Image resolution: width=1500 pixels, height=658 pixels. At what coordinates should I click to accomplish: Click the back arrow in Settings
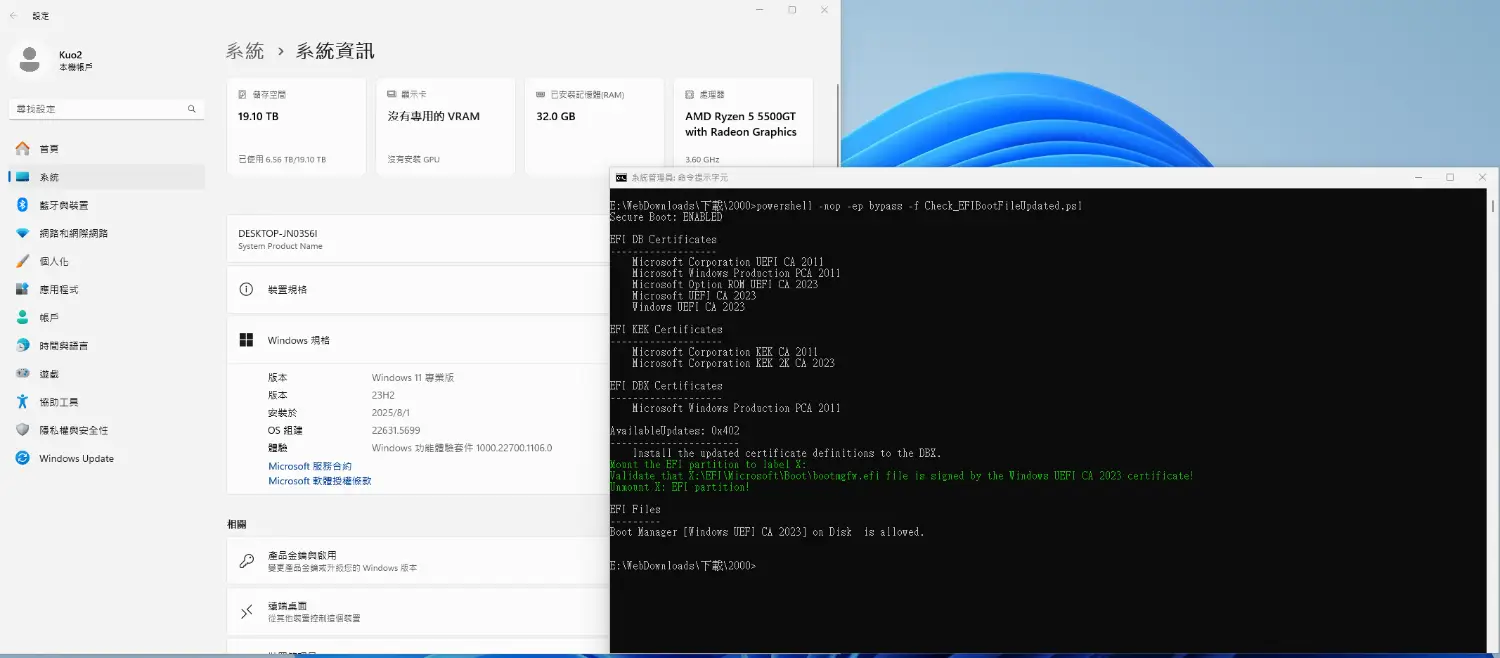tap(13, 16)
